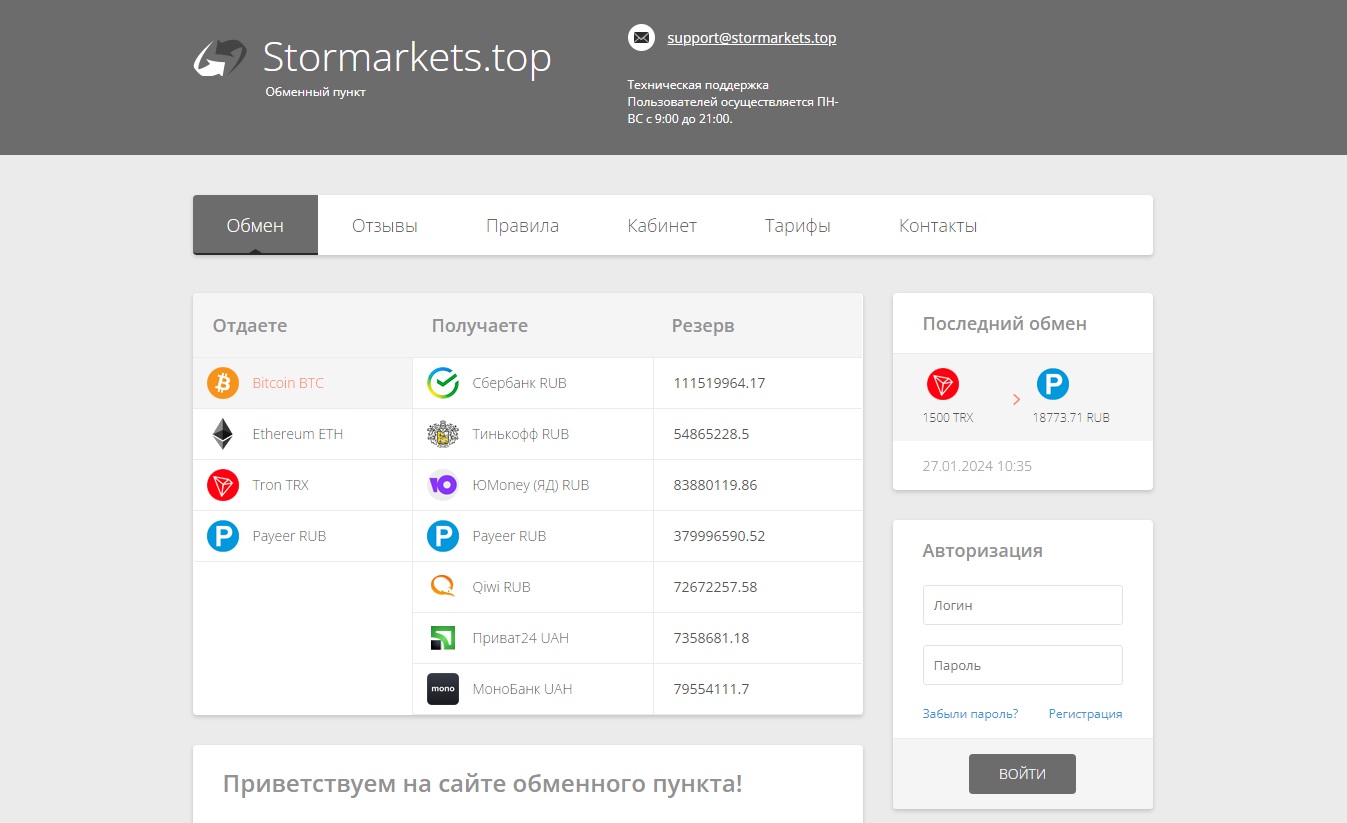Open the Контакты tab
This screenshot has height=823, width=1347.
938,225
